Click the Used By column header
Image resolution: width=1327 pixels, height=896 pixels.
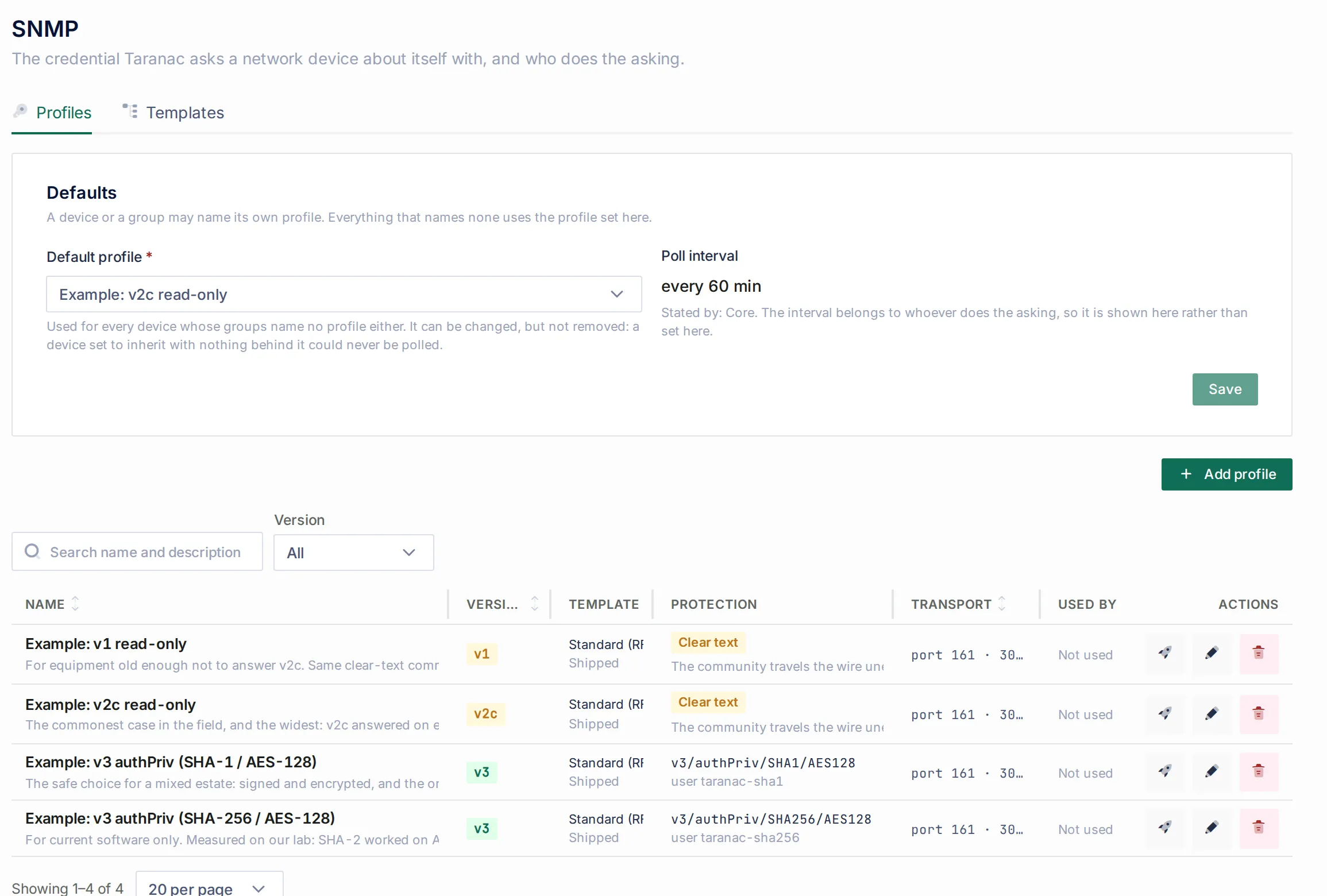point(1087,604)
